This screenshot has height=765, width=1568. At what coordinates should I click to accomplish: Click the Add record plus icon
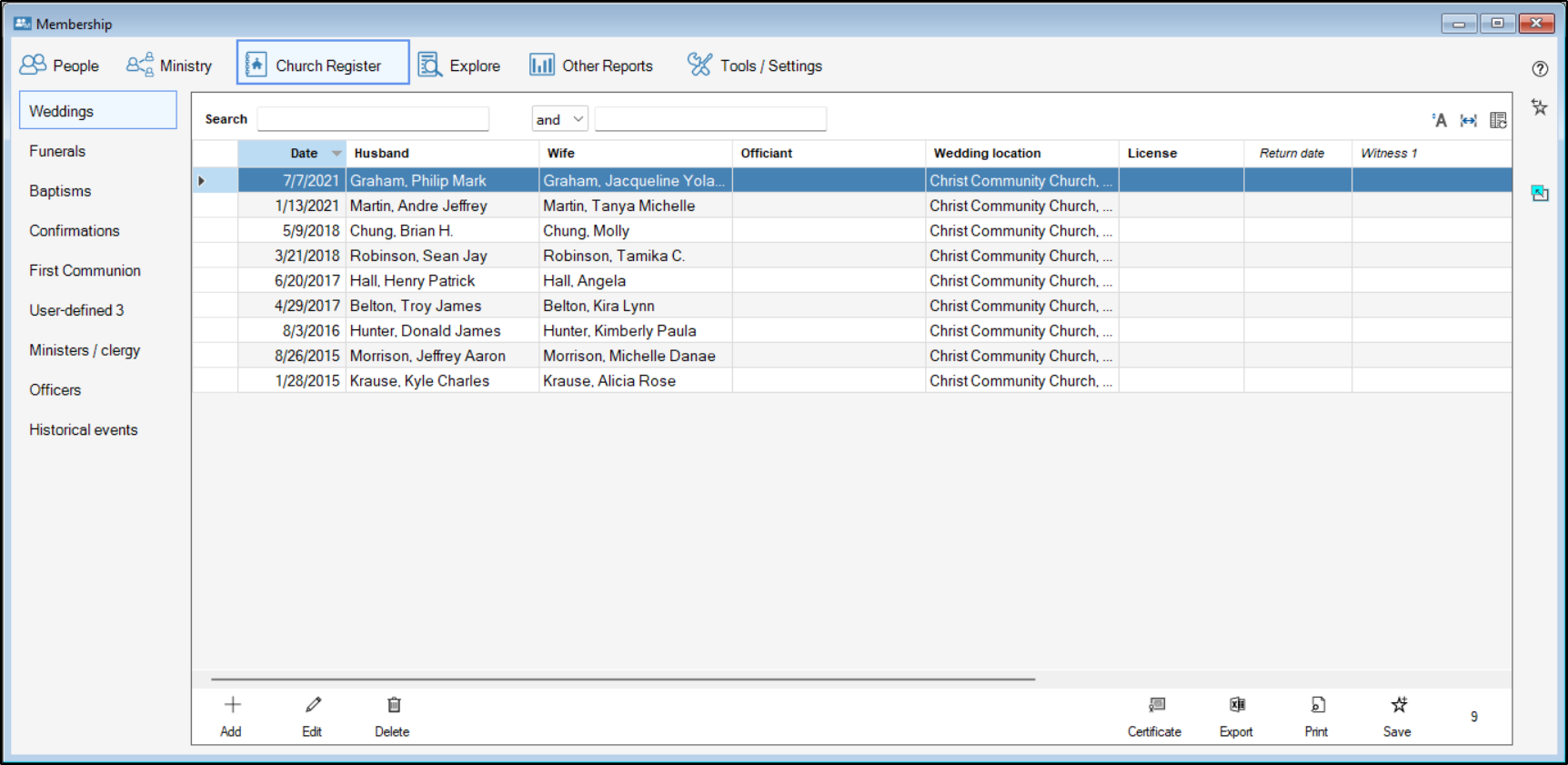click(x=232, y=705)
